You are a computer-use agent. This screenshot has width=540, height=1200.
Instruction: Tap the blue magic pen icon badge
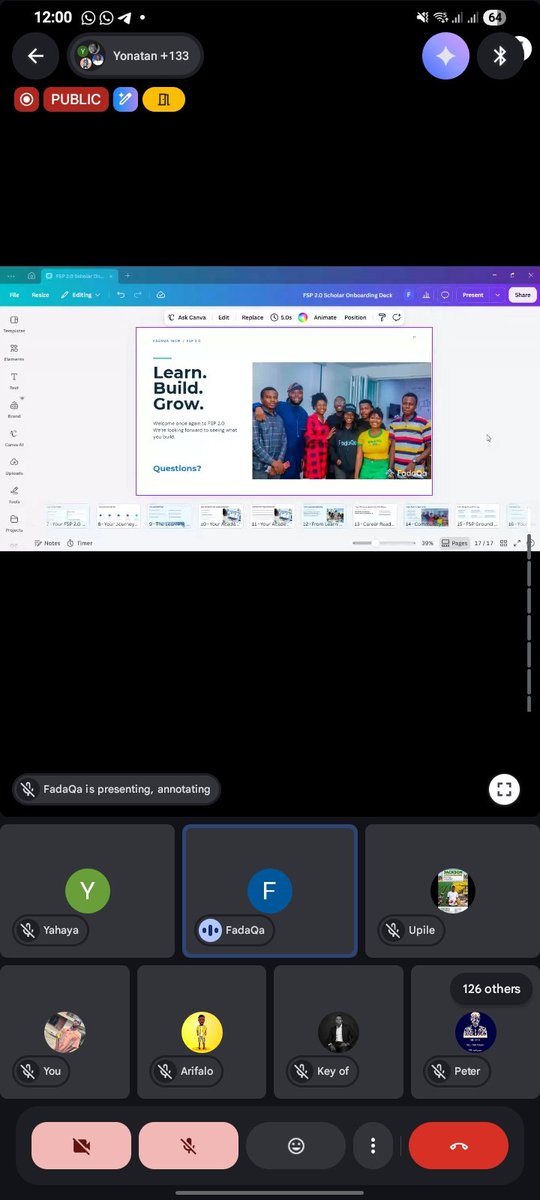(x=125, y=99)
